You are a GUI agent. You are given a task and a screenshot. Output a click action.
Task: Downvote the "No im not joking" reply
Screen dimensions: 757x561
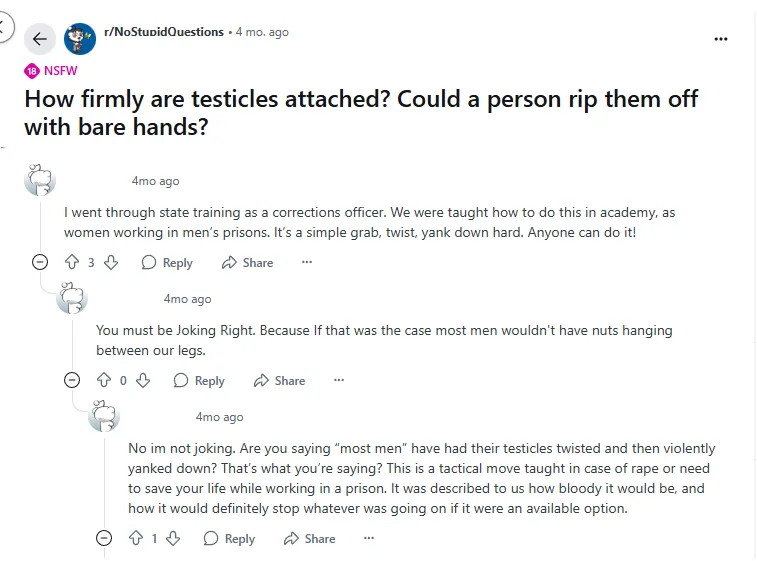pos(172,539)
